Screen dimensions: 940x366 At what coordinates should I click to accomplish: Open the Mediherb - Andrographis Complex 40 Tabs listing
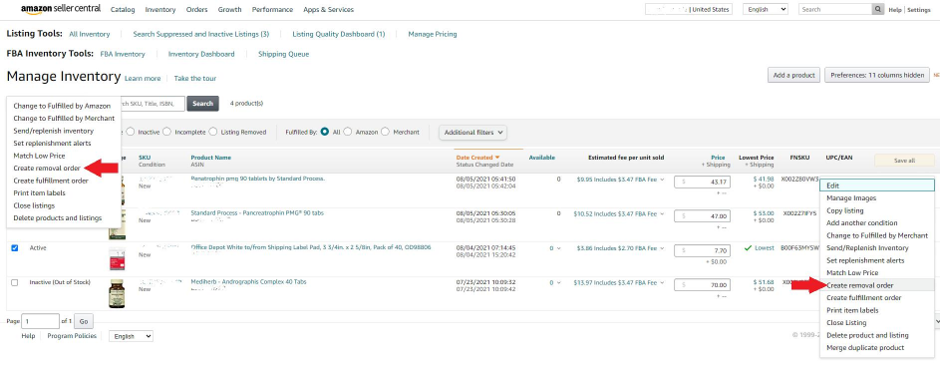point(248,282)
